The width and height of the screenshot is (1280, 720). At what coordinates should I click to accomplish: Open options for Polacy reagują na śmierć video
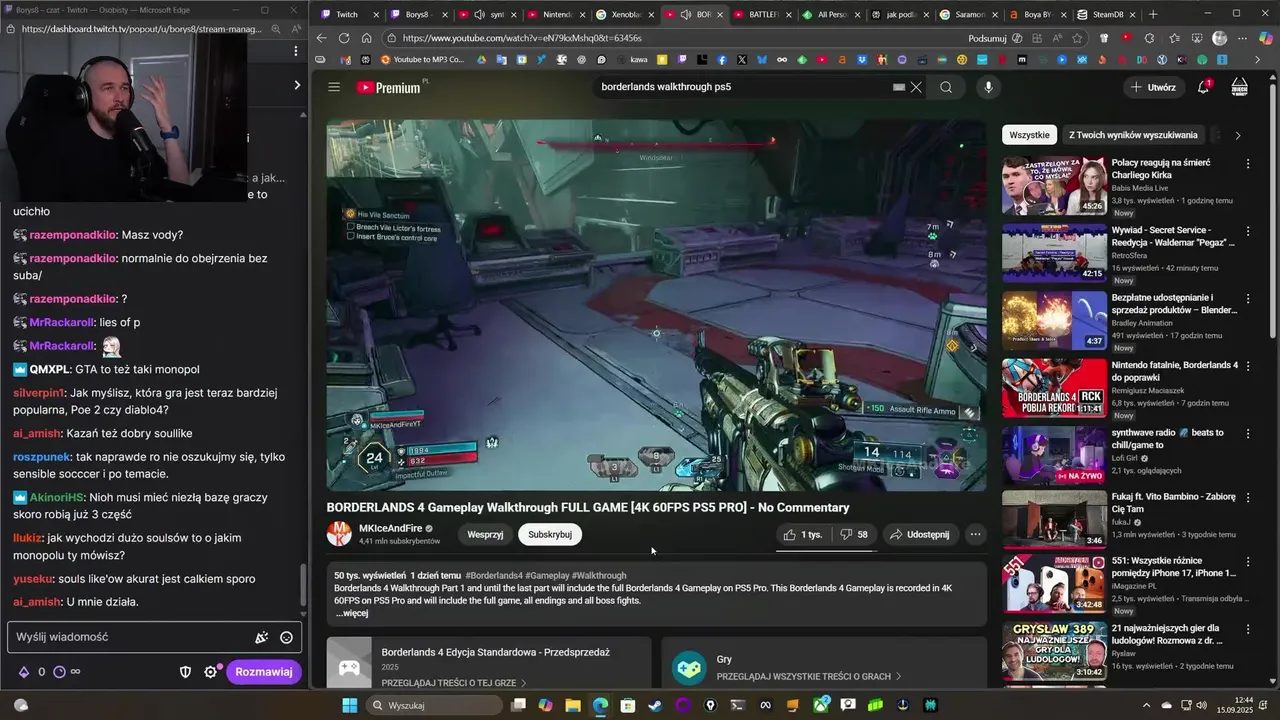(1248, 163)
